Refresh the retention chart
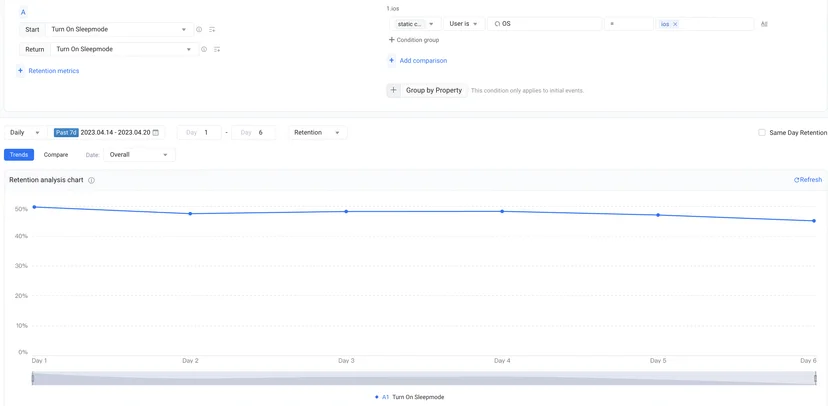828x406 pixels. (808, 180)
